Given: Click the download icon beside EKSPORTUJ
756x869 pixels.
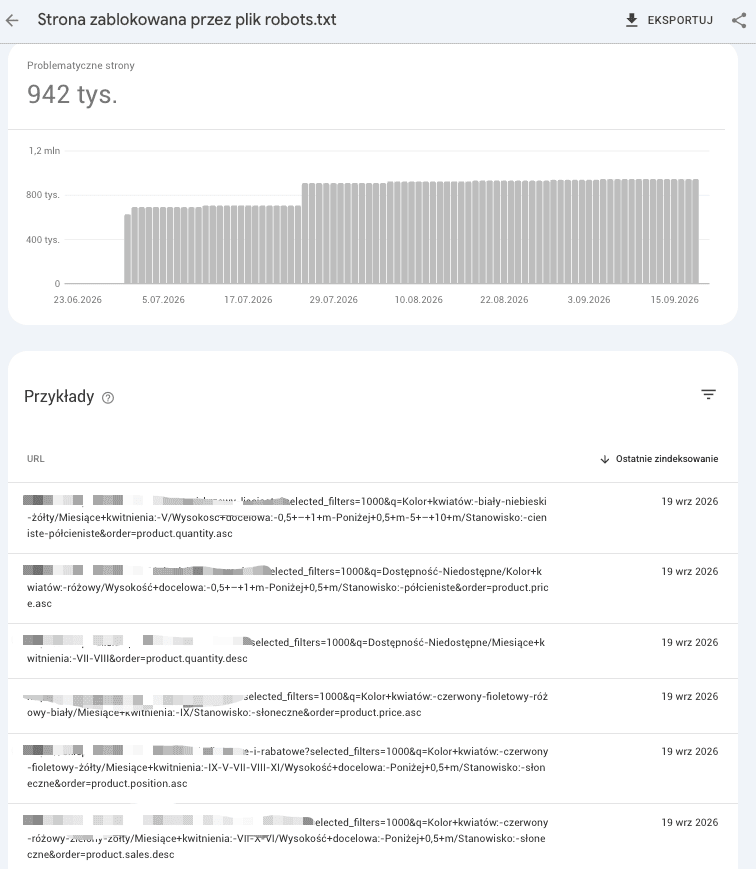Looking at the screenshot, I should coord(631,21).
